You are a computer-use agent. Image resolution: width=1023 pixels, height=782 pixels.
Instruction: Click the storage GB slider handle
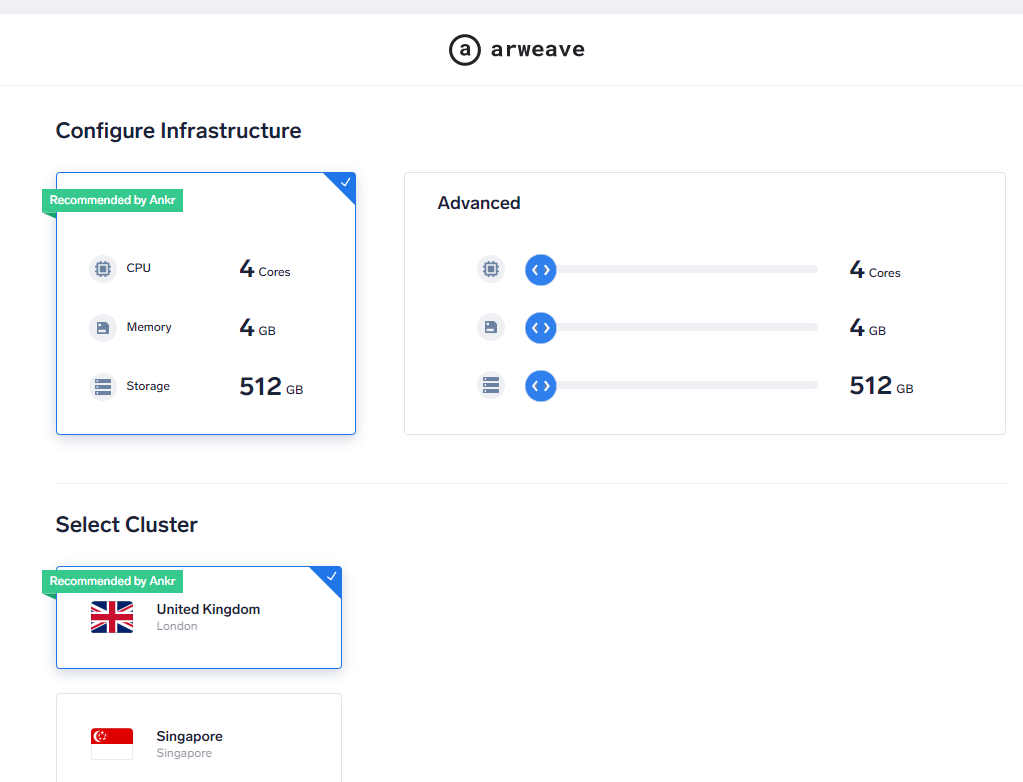coord(541,386)
